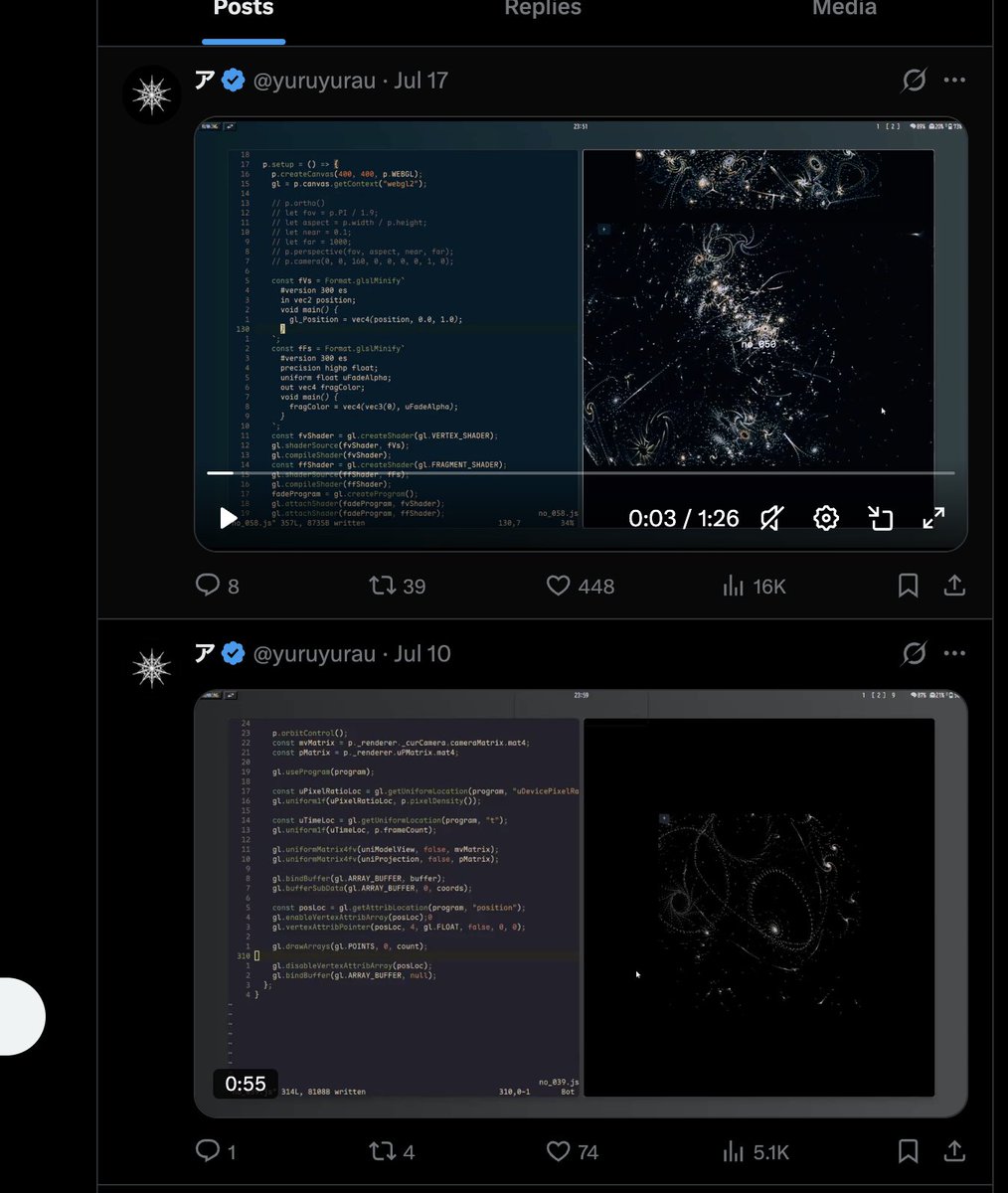Open the Jul 10 post date link
1008x1193 pixels.
click(x=422, y=654)
